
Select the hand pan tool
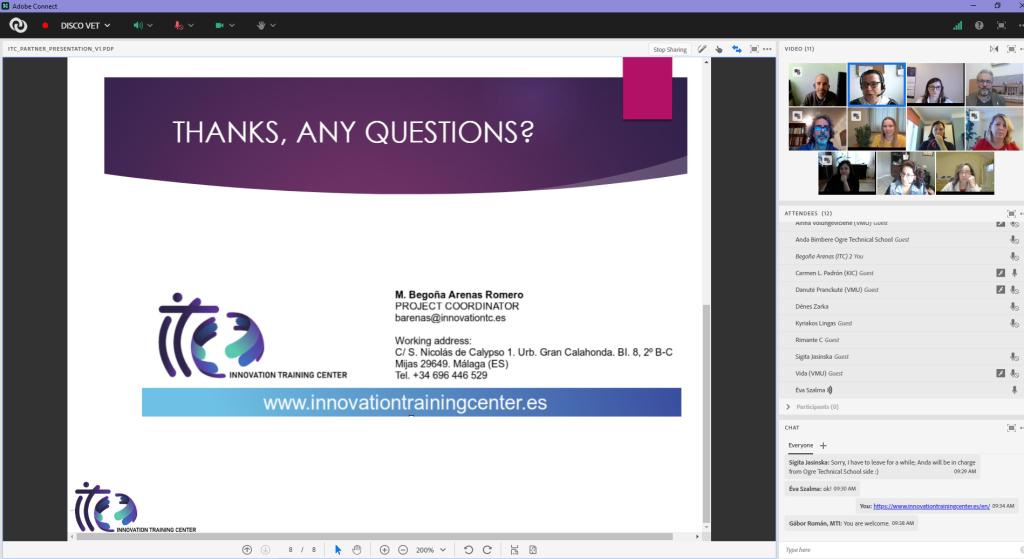(356, 549)
